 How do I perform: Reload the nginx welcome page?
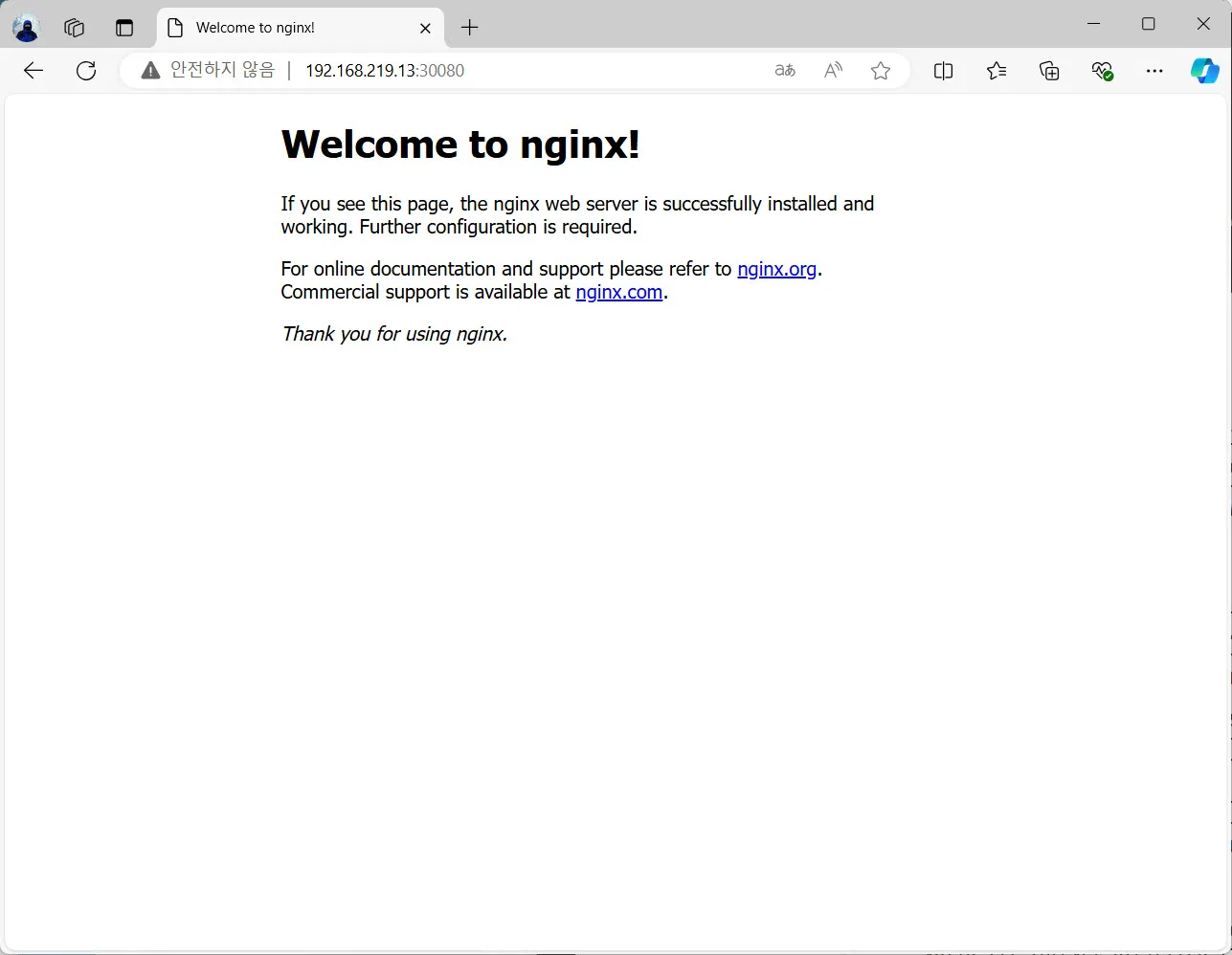86,70
